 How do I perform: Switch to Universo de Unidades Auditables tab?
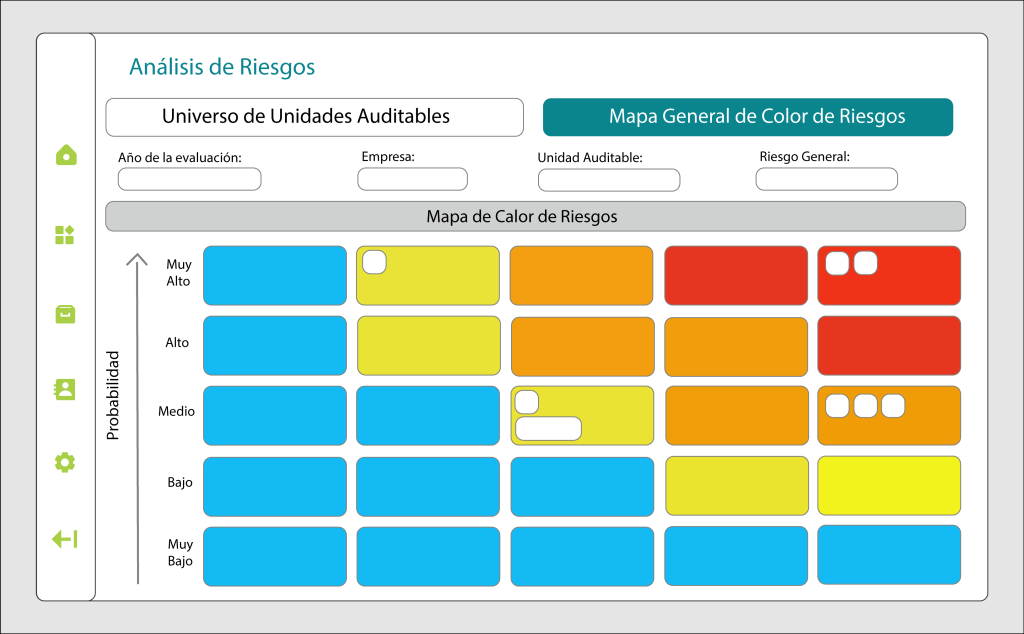click(x=314, y=117)
